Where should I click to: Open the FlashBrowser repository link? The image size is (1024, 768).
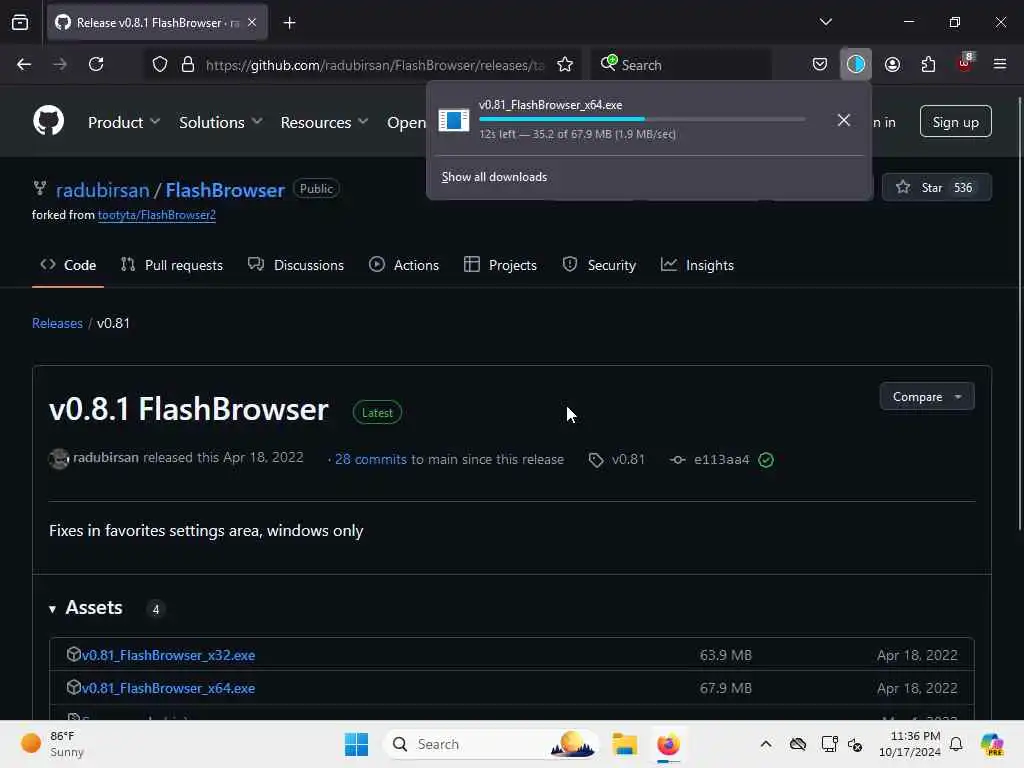tap(225, 190)
